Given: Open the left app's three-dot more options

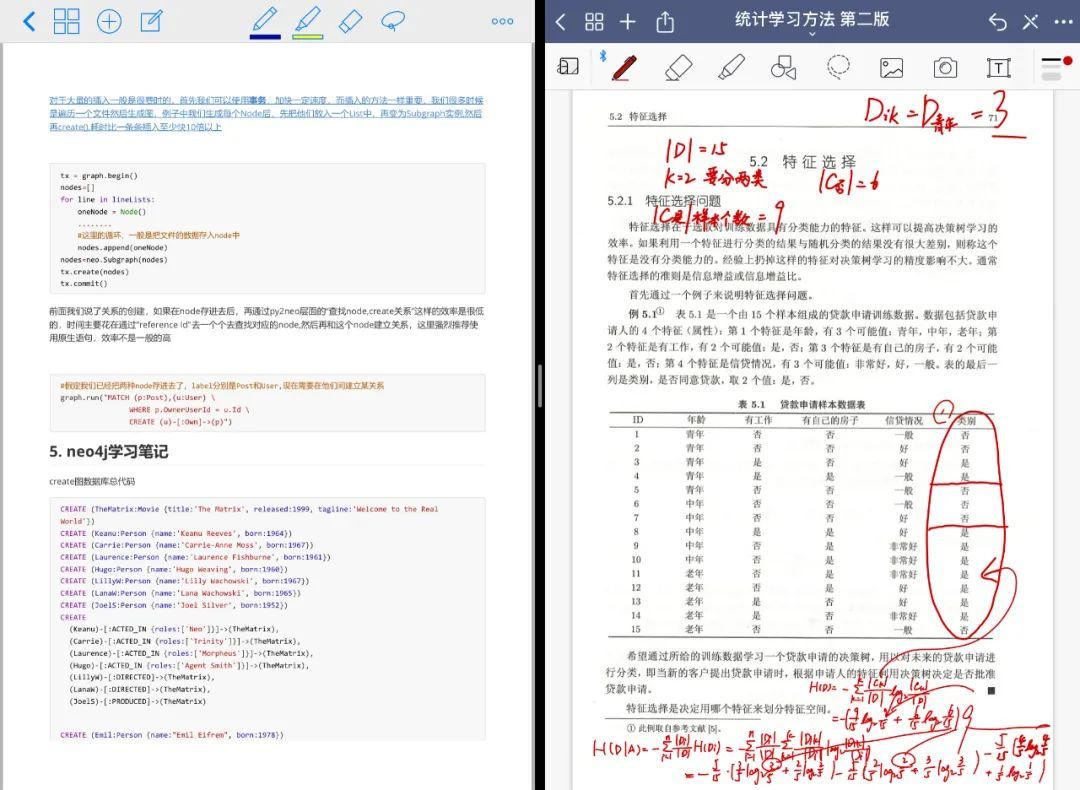Looking at the screenshot, I should pyautogui.click(x=502, y=21).
